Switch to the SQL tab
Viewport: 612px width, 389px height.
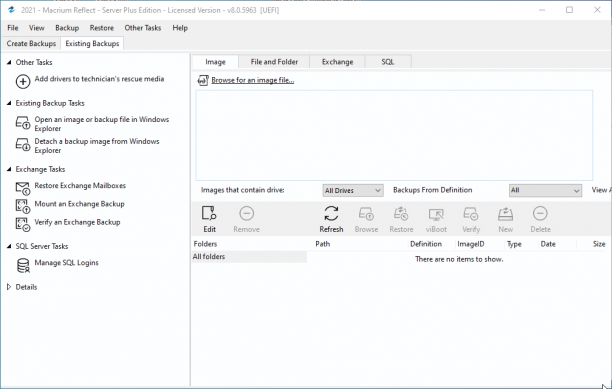click(x=388, y=62)
